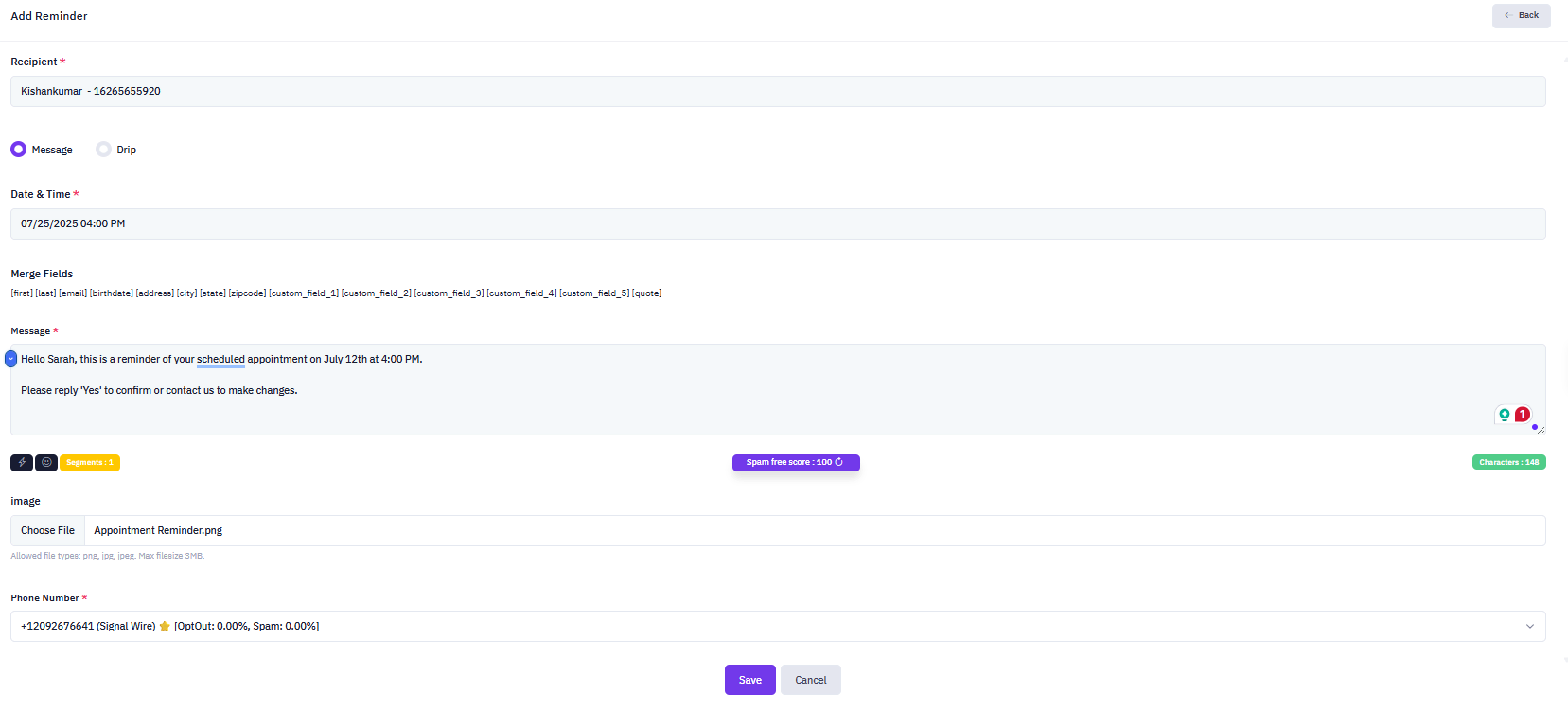Select the Drip radio option

(x=103, y=150)
